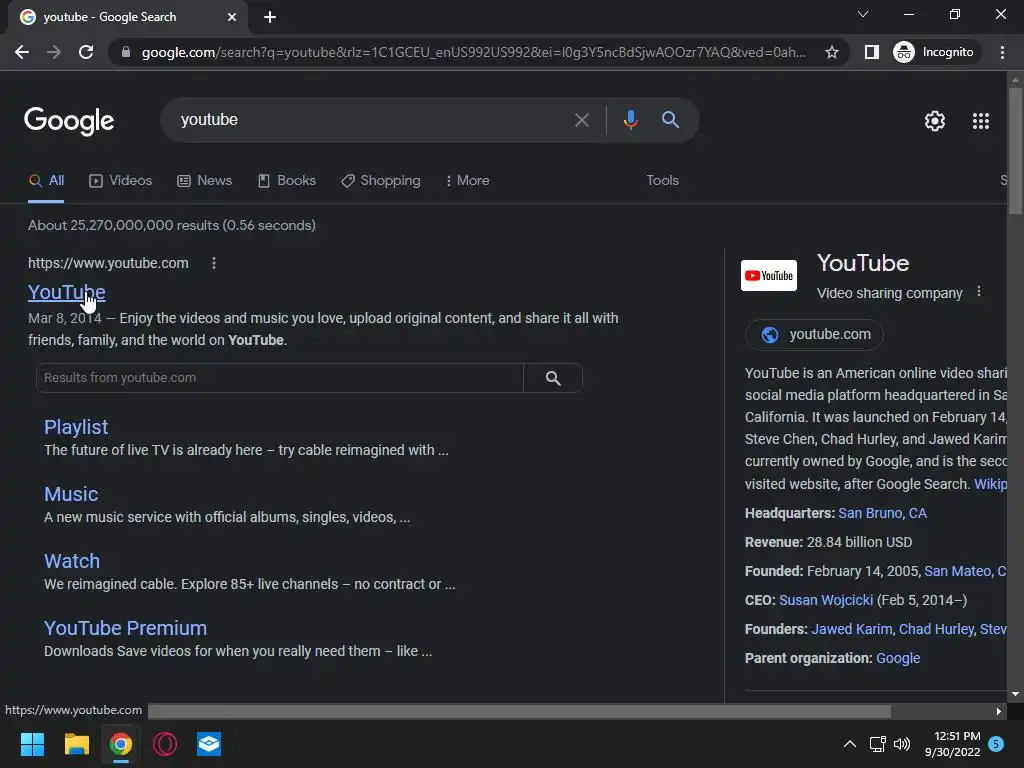
Task: Open File Explorer from the taskbar
Action: 76,744
